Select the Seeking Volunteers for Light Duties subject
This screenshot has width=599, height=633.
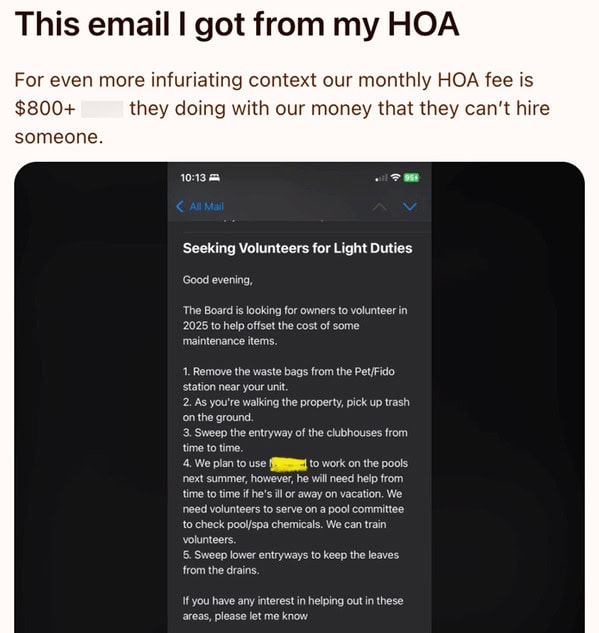[x=297, y=248]
